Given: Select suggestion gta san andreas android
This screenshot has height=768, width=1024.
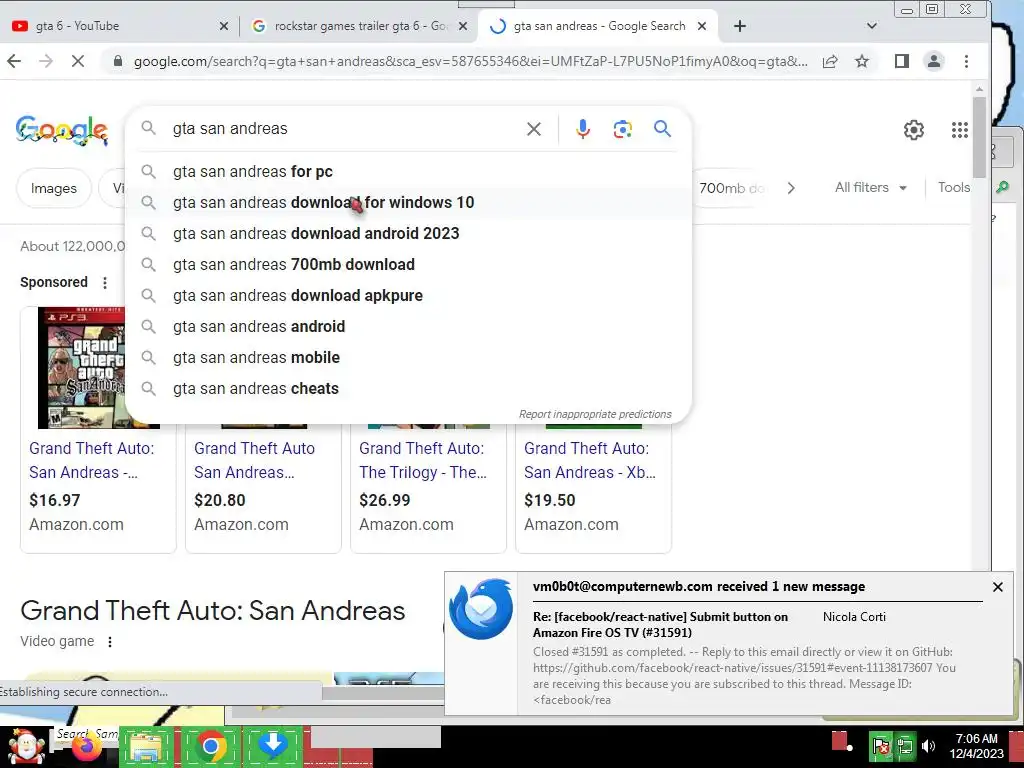Looking at the screenshot, I should click(408, 327).
